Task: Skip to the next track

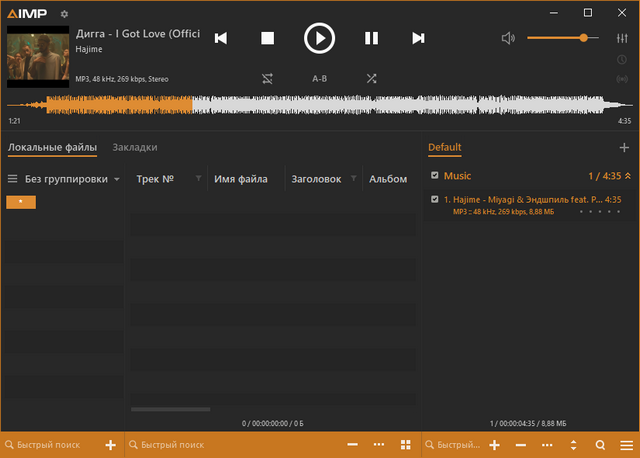Action: coord(418,38)
